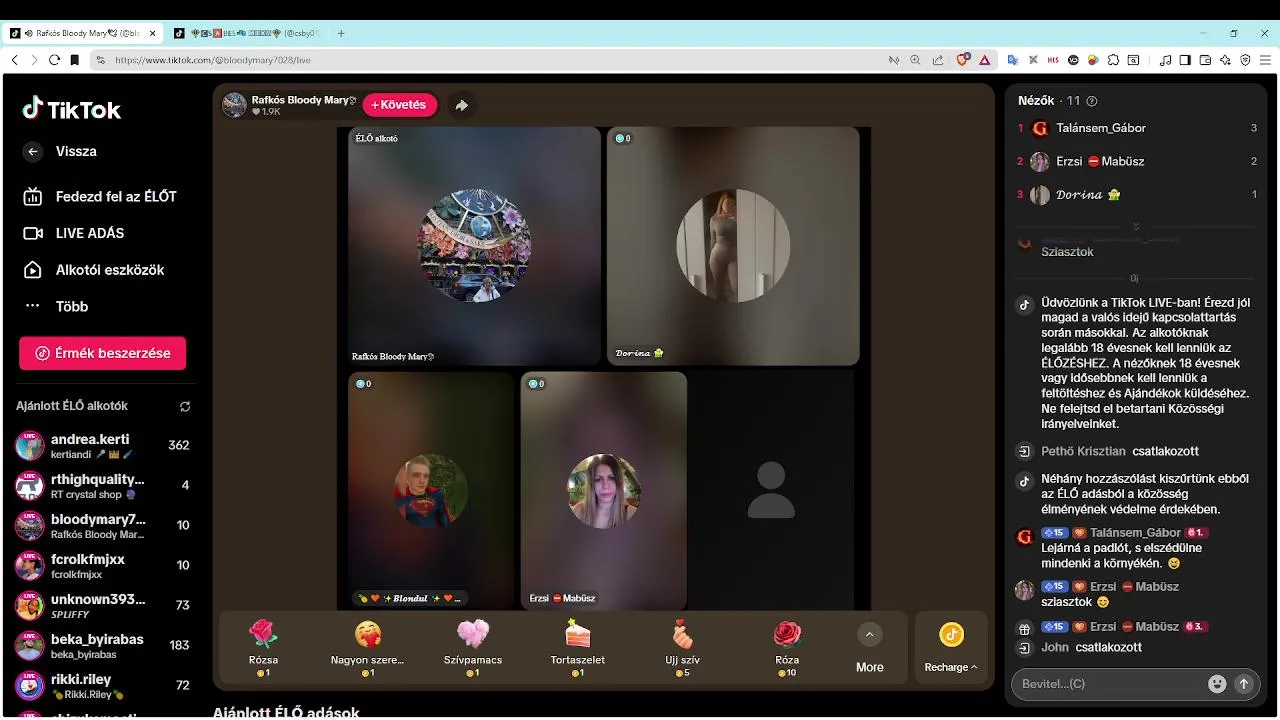Click browser back button
This screenshot has height=720, width=1280.
[14, 60]
